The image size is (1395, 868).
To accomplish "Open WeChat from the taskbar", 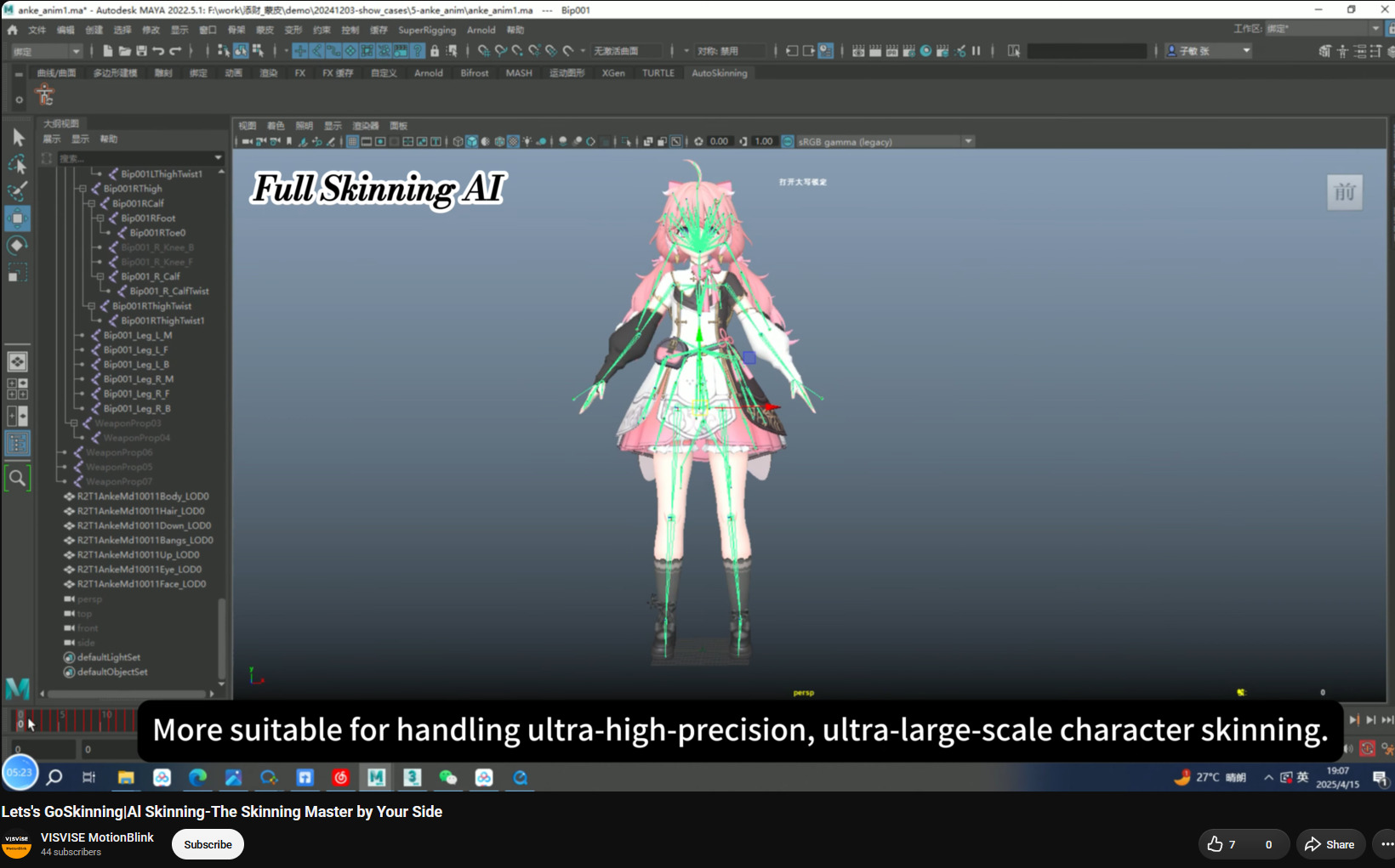I will coord(448,777).
